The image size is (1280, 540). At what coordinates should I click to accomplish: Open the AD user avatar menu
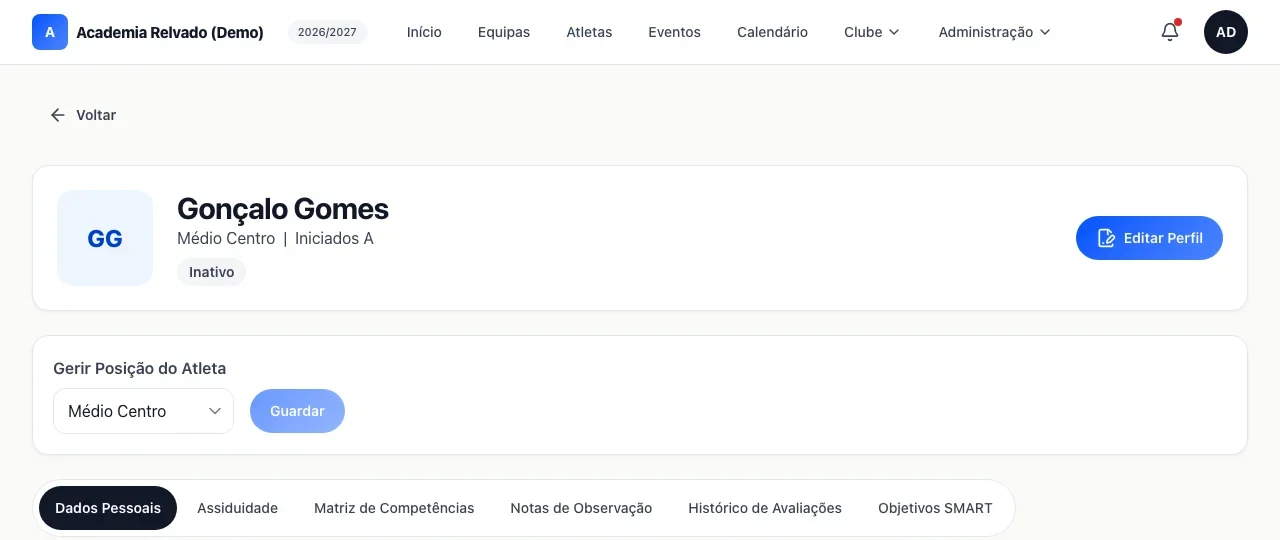point(1226,32)
